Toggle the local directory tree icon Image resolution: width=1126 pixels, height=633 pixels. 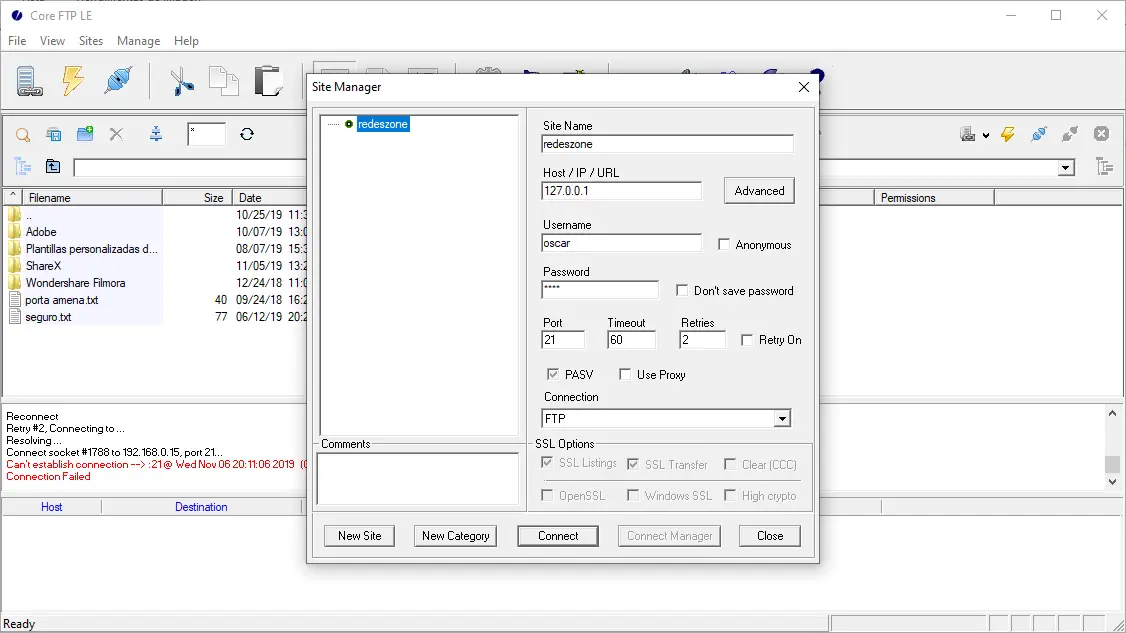pyautogui.click(x=23, y=167)
